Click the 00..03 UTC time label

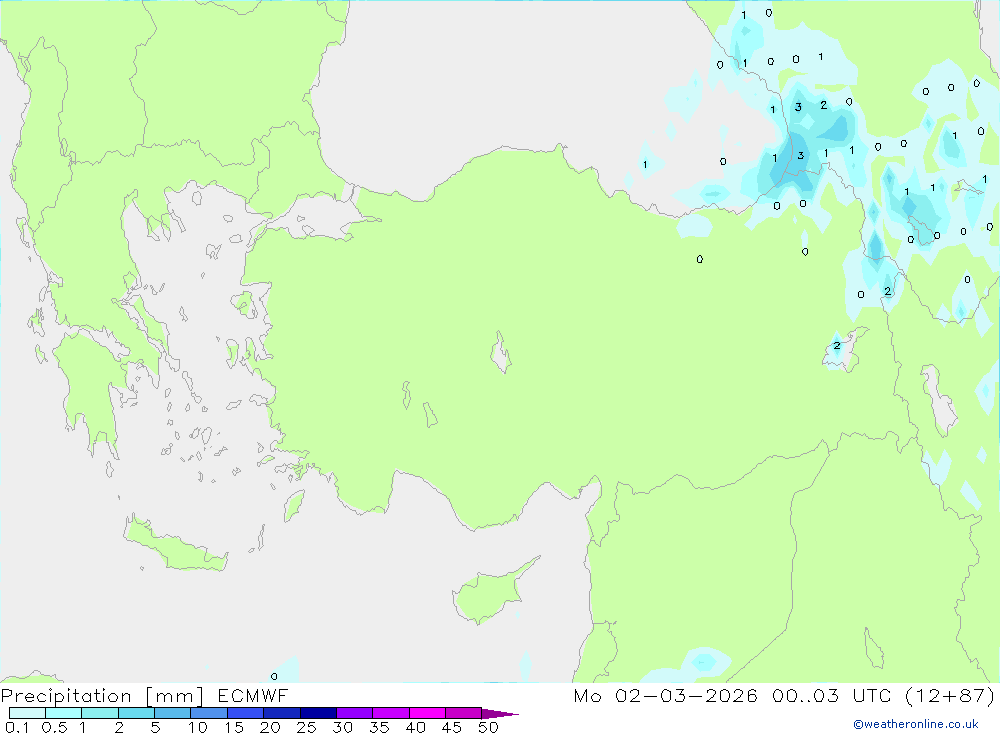tap(831, 695)
